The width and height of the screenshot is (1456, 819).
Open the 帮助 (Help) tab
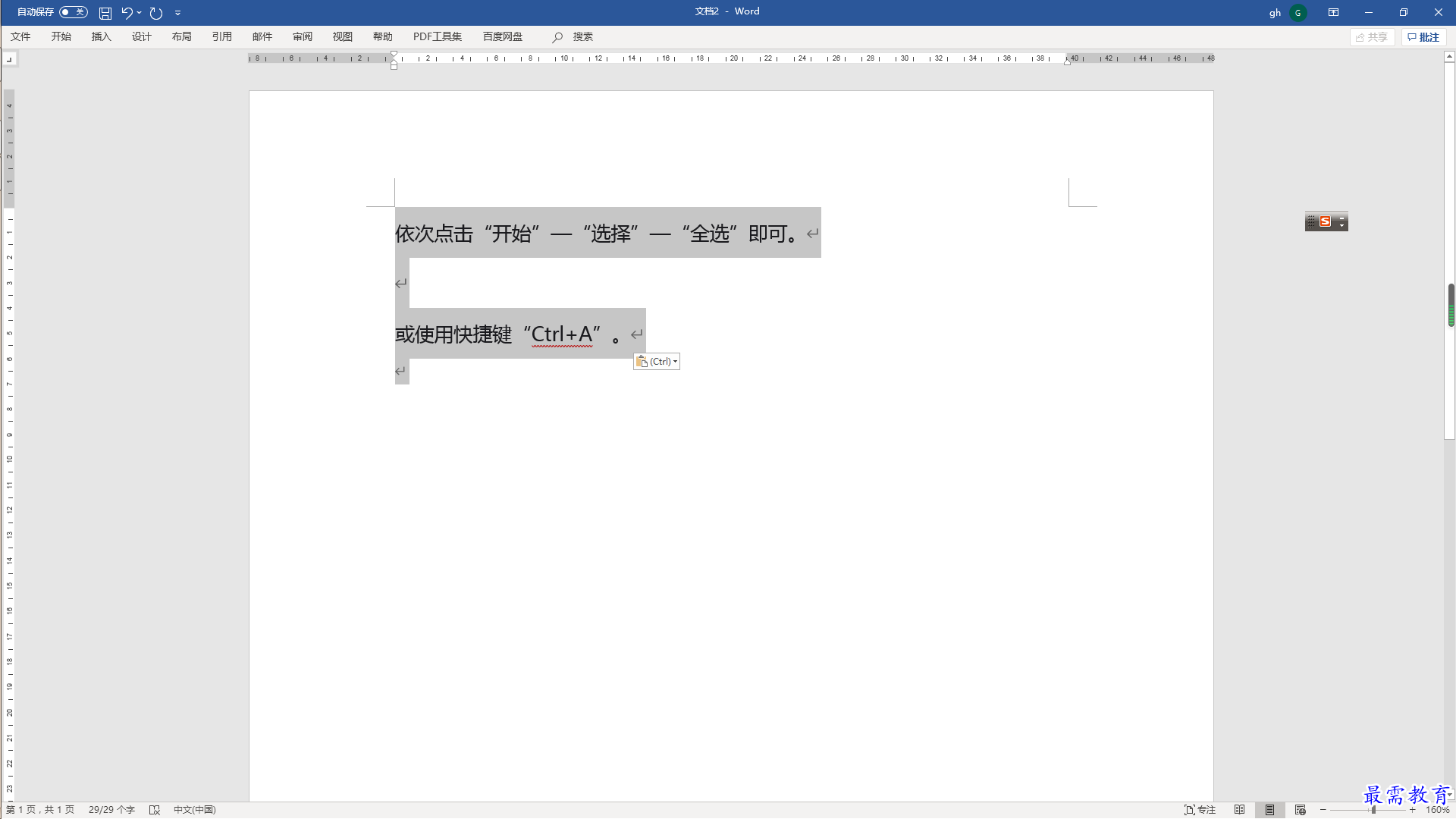coord(382,36)
